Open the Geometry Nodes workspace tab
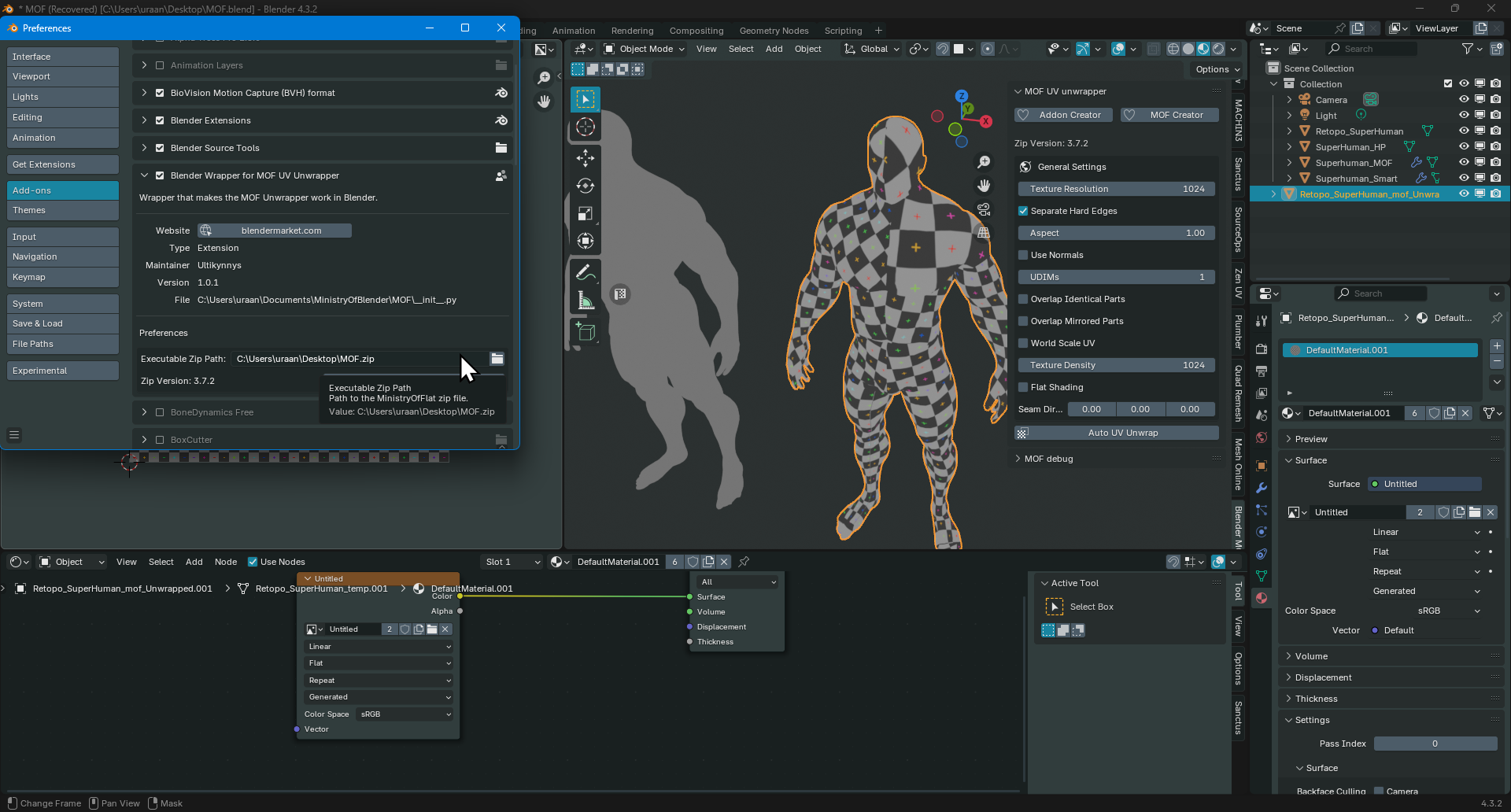 774,31
